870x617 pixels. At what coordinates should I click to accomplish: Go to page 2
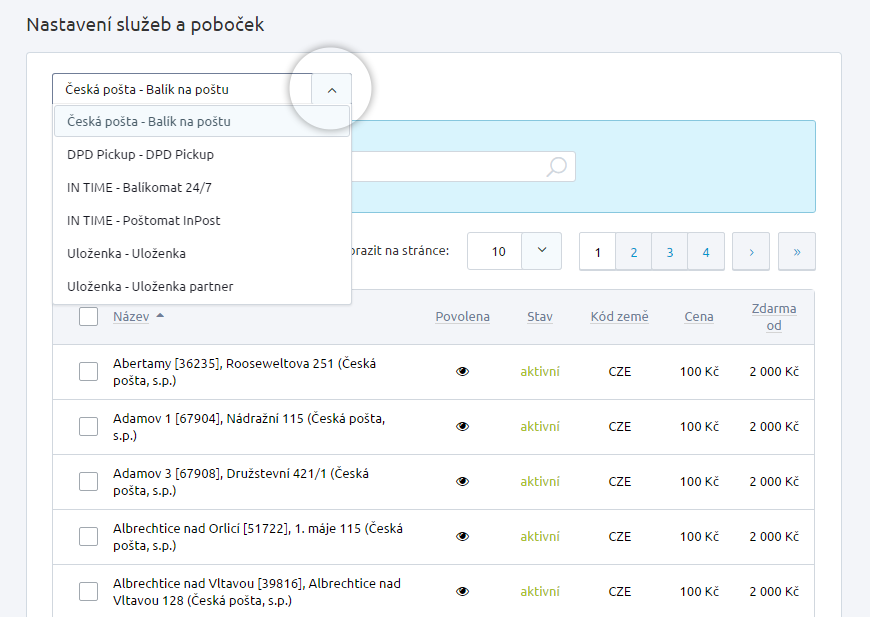634,252
